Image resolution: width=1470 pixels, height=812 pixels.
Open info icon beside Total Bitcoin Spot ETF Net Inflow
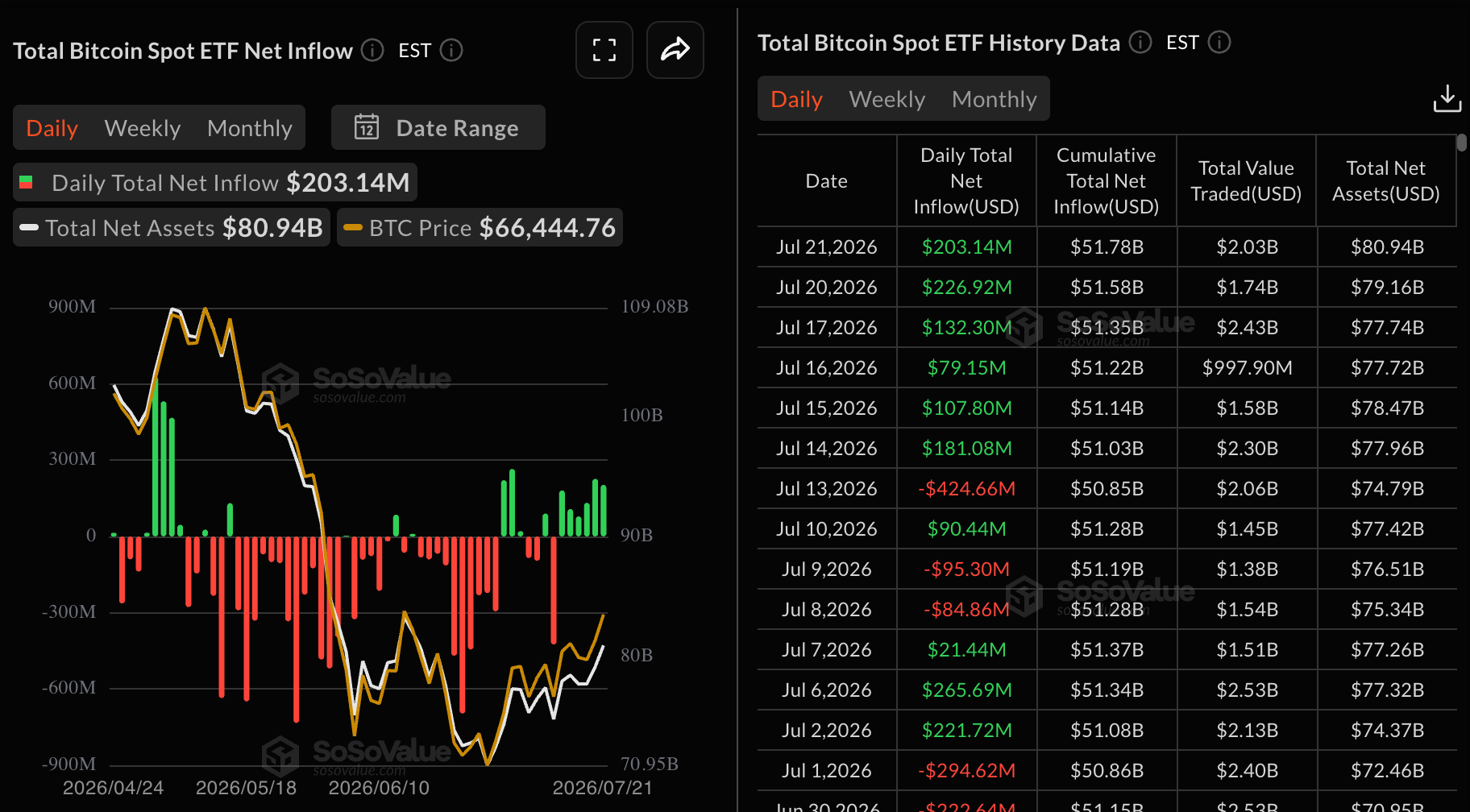[x=372, y=50]
